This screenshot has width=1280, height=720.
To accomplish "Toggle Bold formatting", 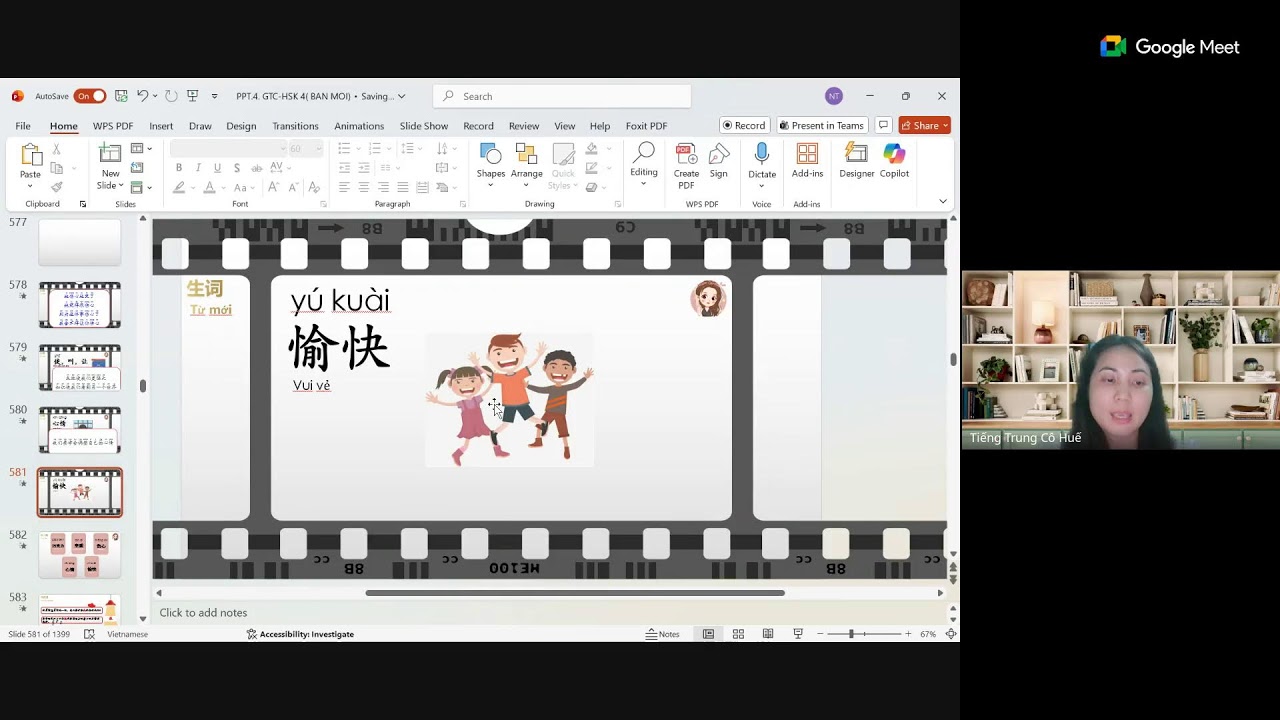I will point(179,168).
